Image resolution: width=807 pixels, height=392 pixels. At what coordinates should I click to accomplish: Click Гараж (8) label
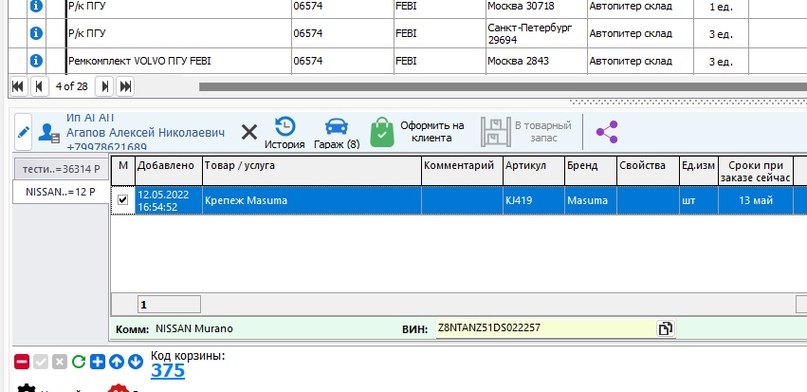click(x=337, y=145)
